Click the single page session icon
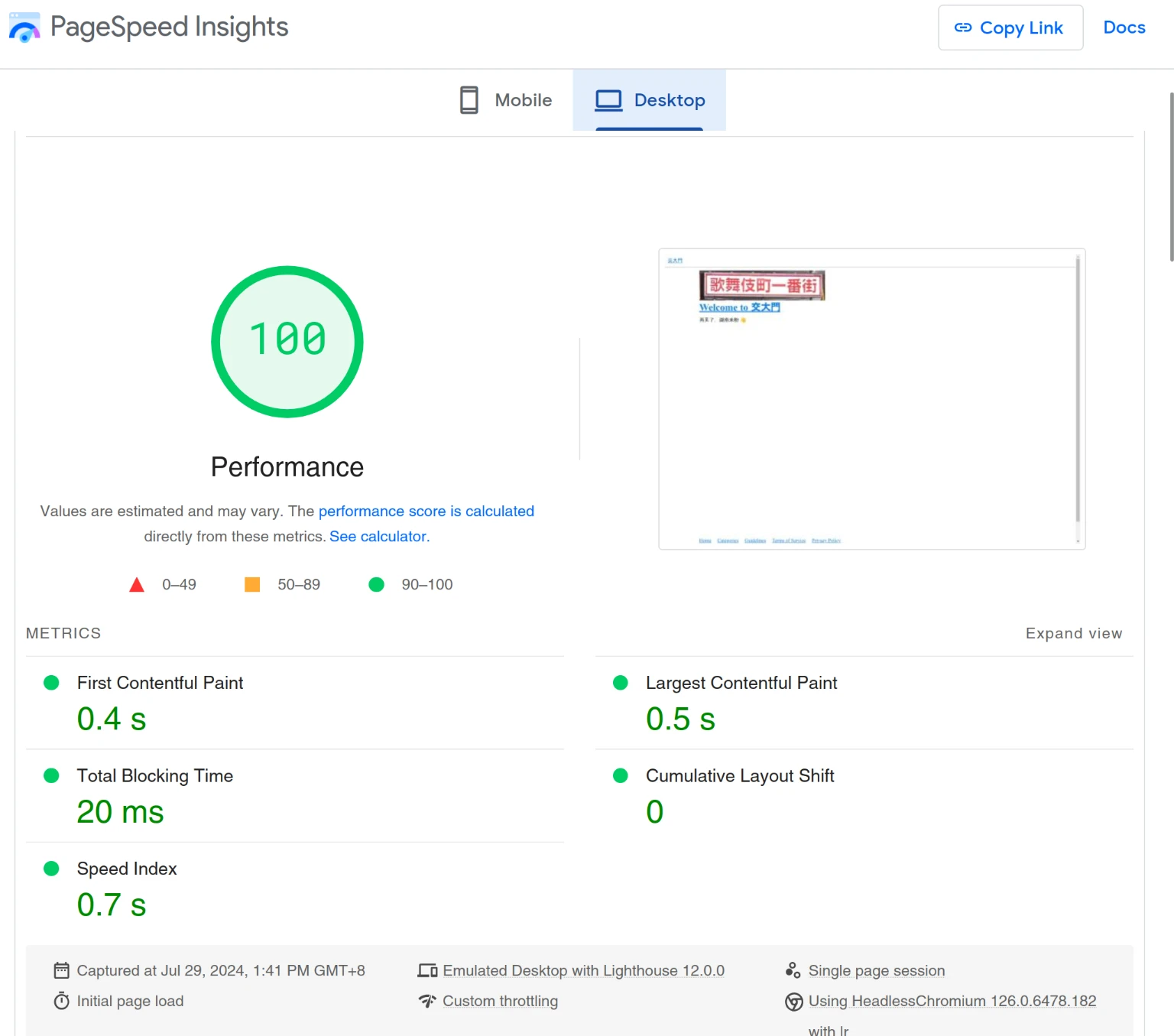This screenshot has height=1036, width=1174. (793, 970)
